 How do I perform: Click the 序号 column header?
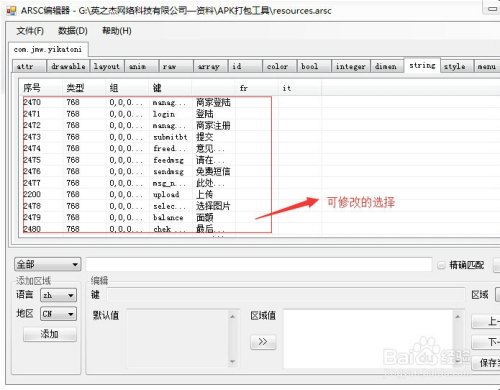[40, 88]
